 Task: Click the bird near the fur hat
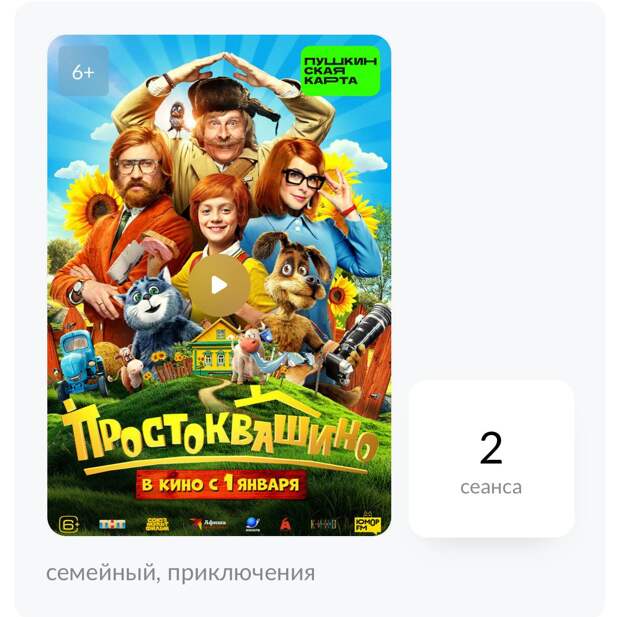pos(176,117)
